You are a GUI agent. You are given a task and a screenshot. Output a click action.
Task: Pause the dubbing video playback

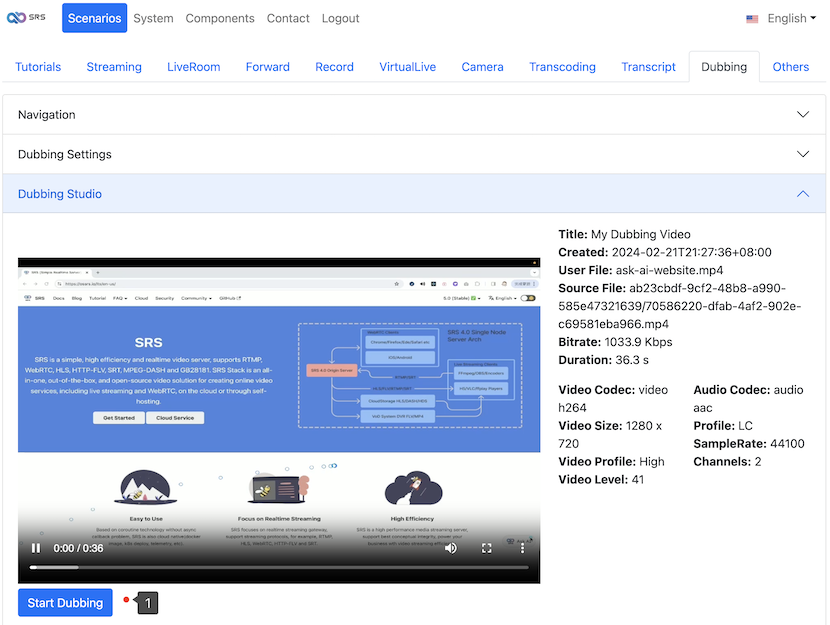(36, 548)
